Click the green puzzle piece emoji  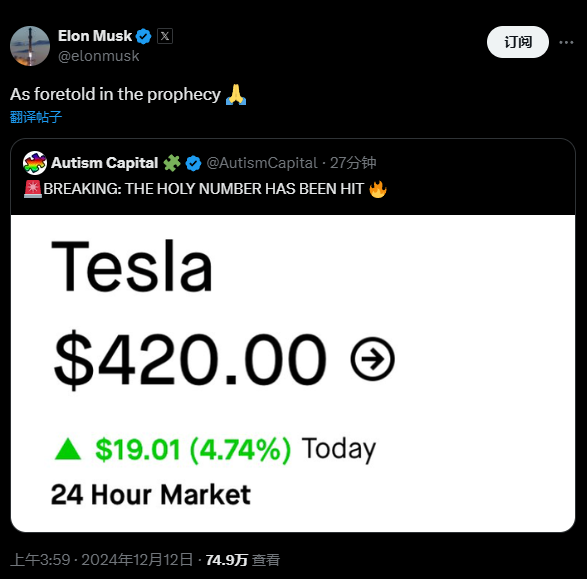coord(172,163)
